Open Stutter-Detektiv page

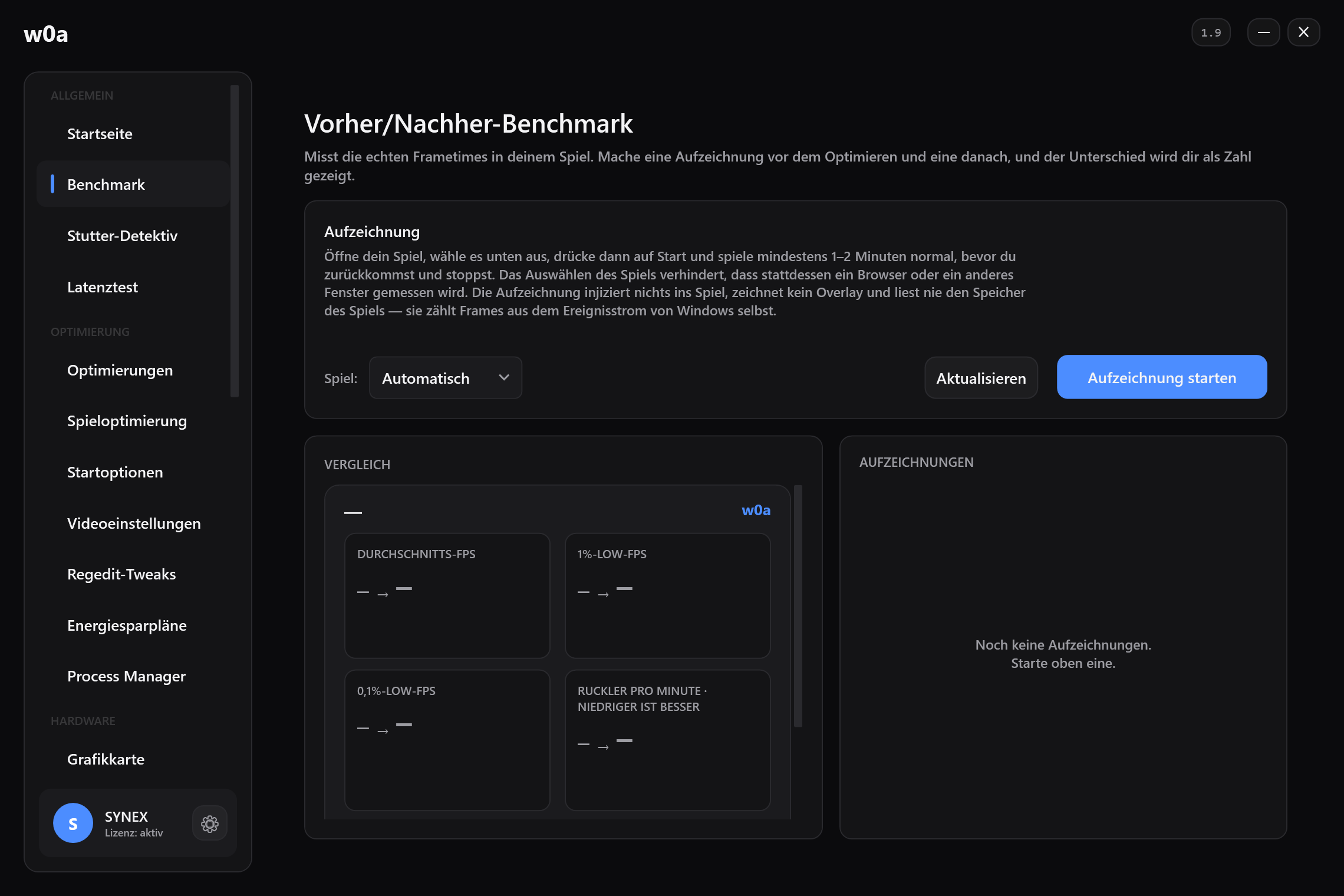(133, 236)
